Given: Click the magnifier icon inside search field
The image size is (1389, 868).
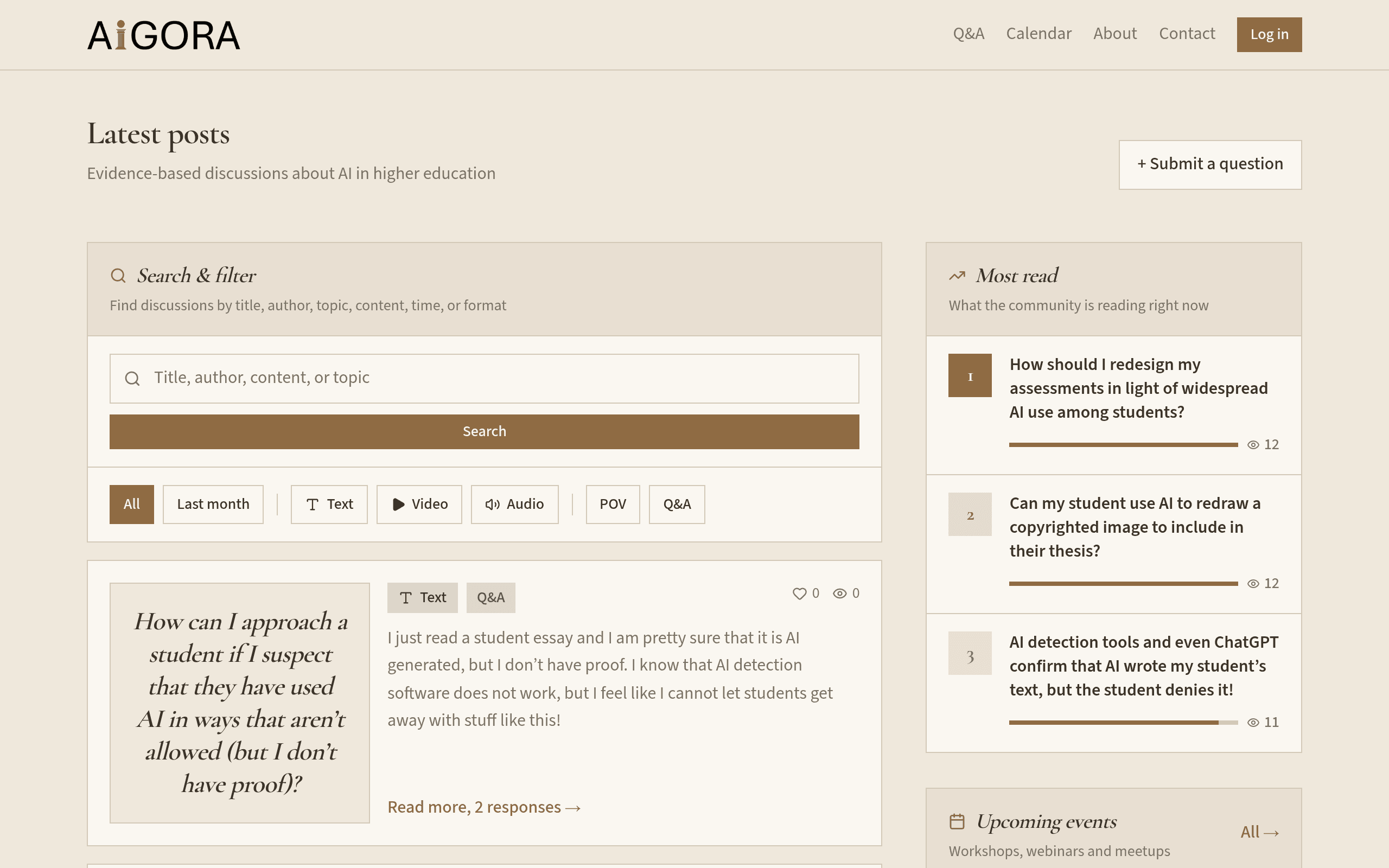Looking at the screenshot, I should tap(132, 378).
